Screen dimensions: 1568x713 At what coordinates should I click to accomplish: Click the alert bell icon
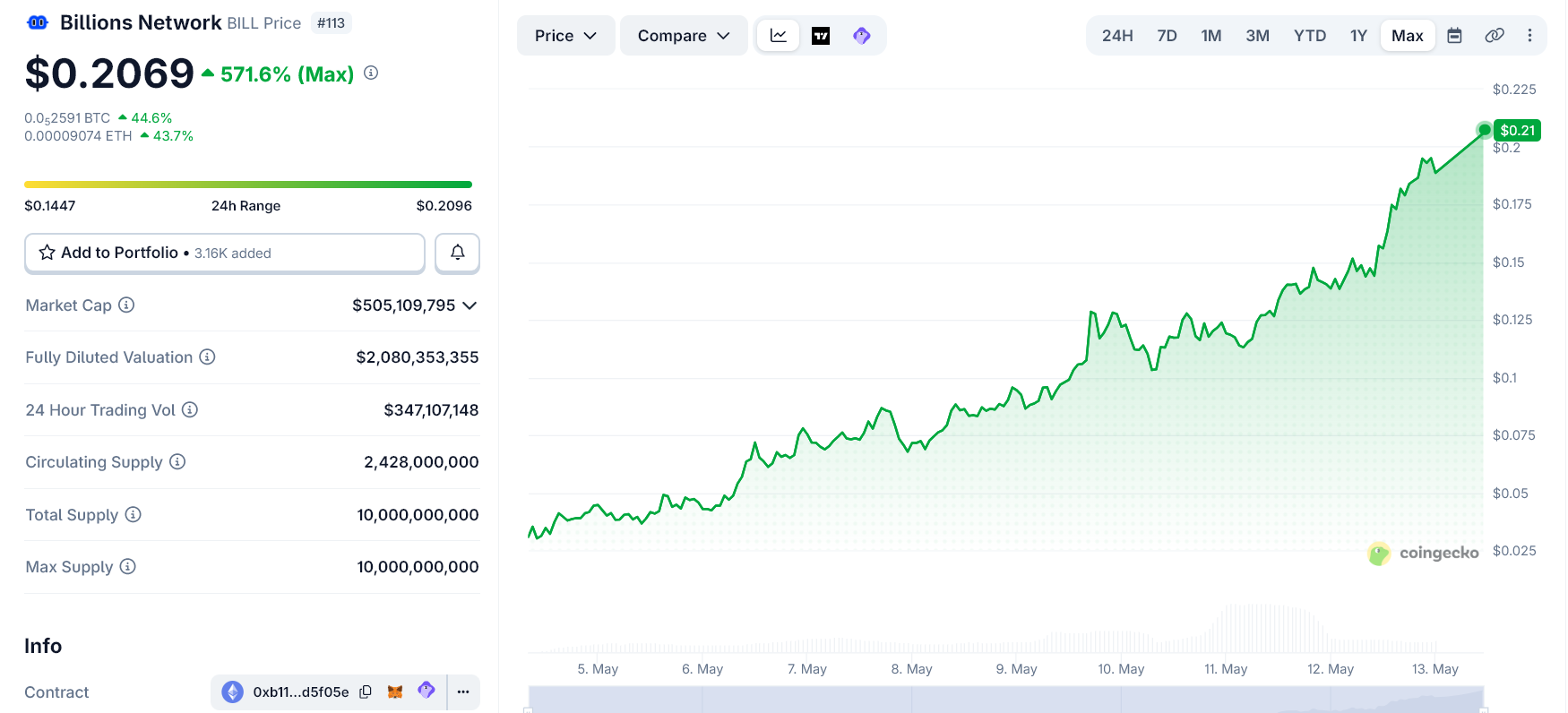coord(458,253)
